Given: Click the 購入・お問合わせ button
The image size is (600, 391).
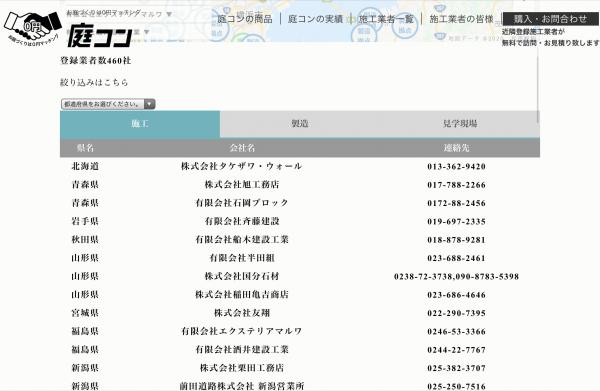Looking at the screenshot, I should click(550, 19).
